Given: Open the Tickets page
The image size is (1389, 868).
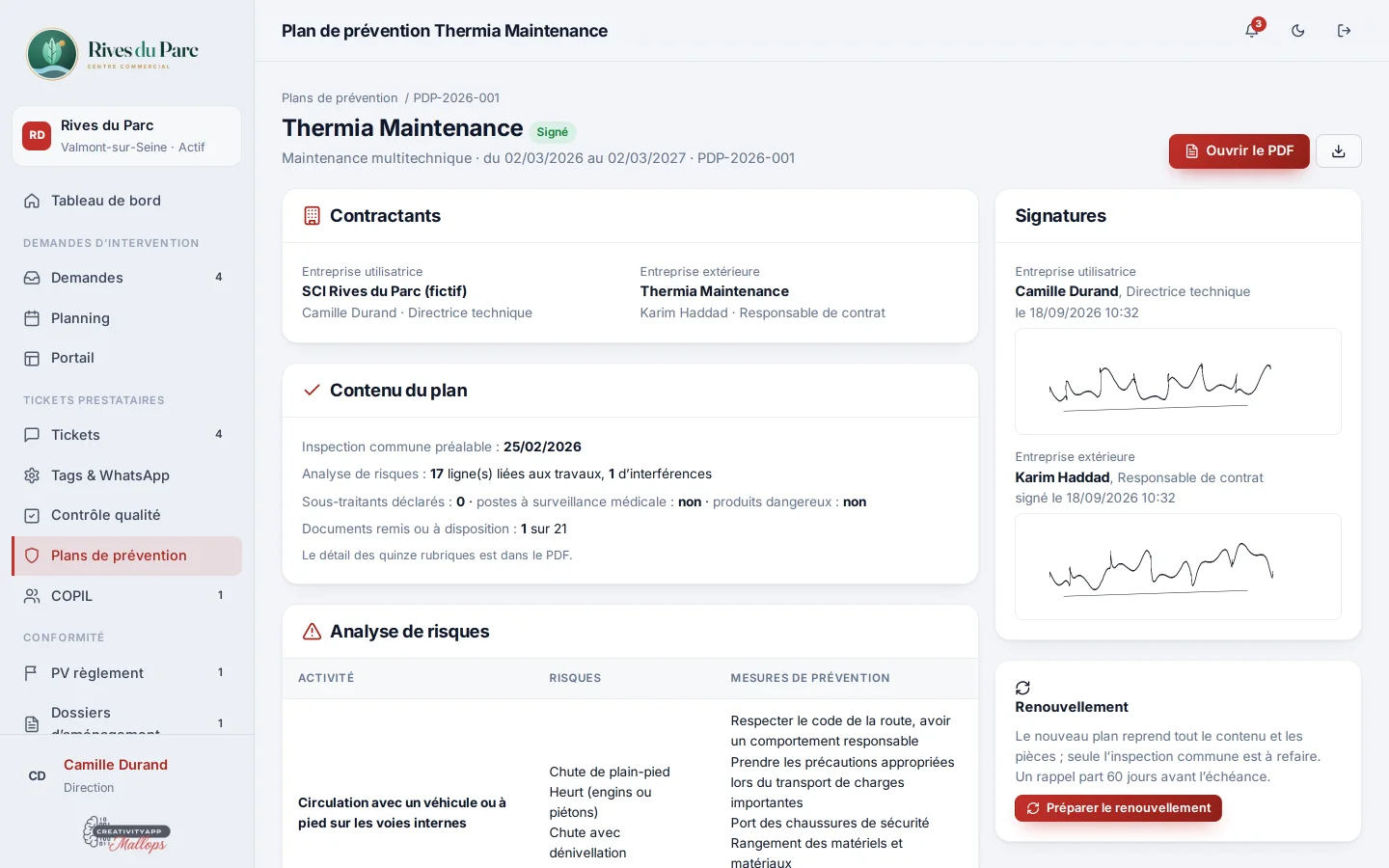Looking at the screenshot, I should (x=126, y=435).
